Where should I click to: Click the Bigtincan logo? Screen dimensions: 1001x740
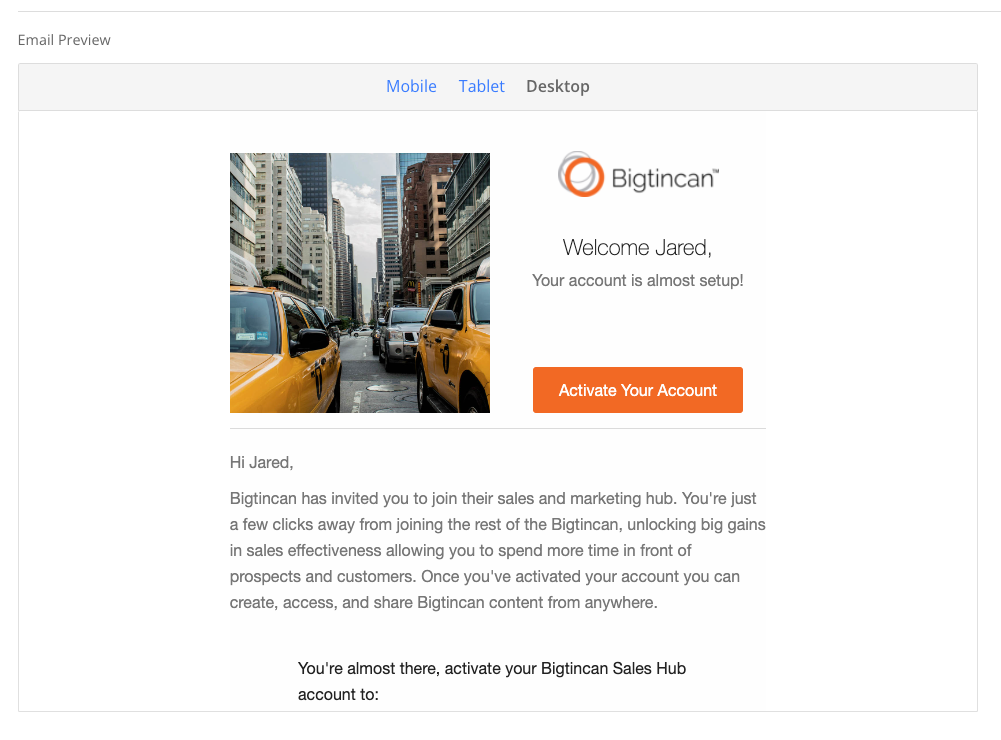[x=638, y=175]
